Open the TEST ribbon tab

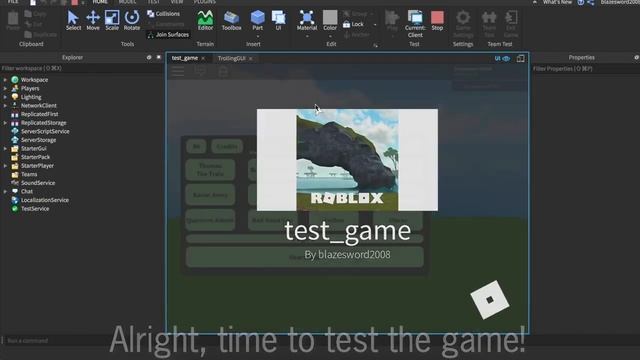pos(153,2)
